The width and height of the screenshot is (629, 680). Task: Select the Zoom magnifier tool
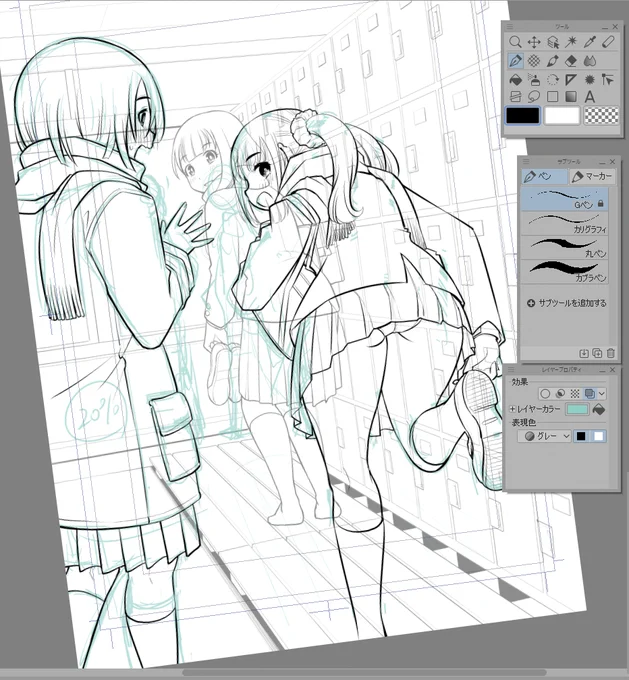pyautogui.click(x=515, y=42)
